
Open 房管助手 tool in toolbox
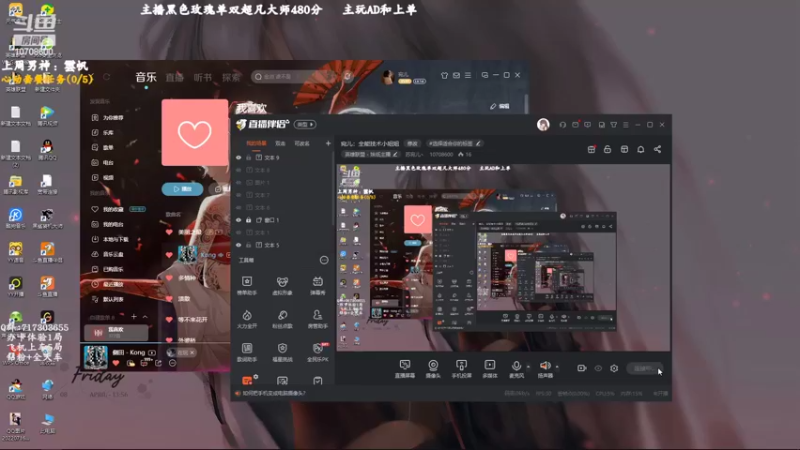pyautogui.click(x=317, y=319)
